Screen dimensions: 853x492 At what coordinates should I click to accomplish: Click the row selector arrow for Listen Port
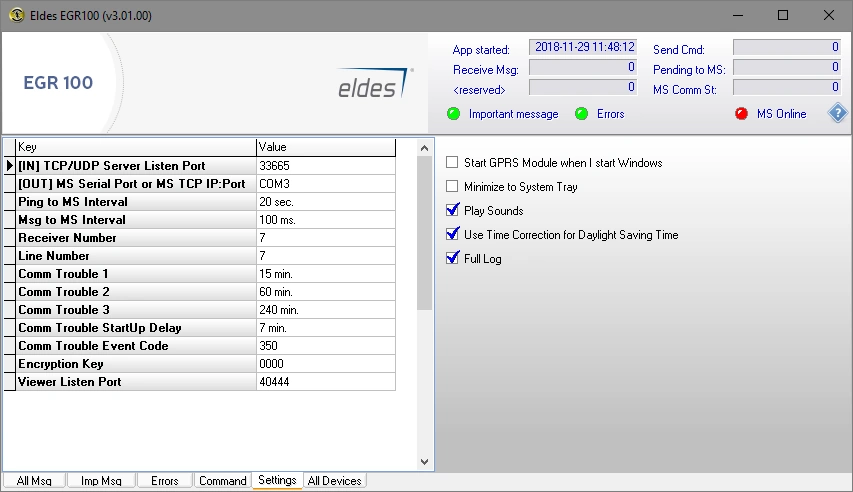click(x=9, y=165)
